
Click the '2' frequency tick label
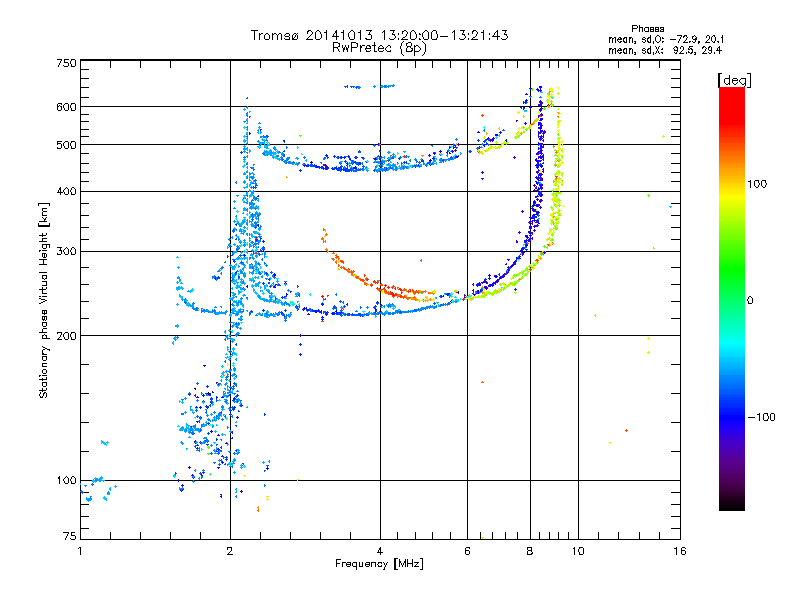pos(230,551)
